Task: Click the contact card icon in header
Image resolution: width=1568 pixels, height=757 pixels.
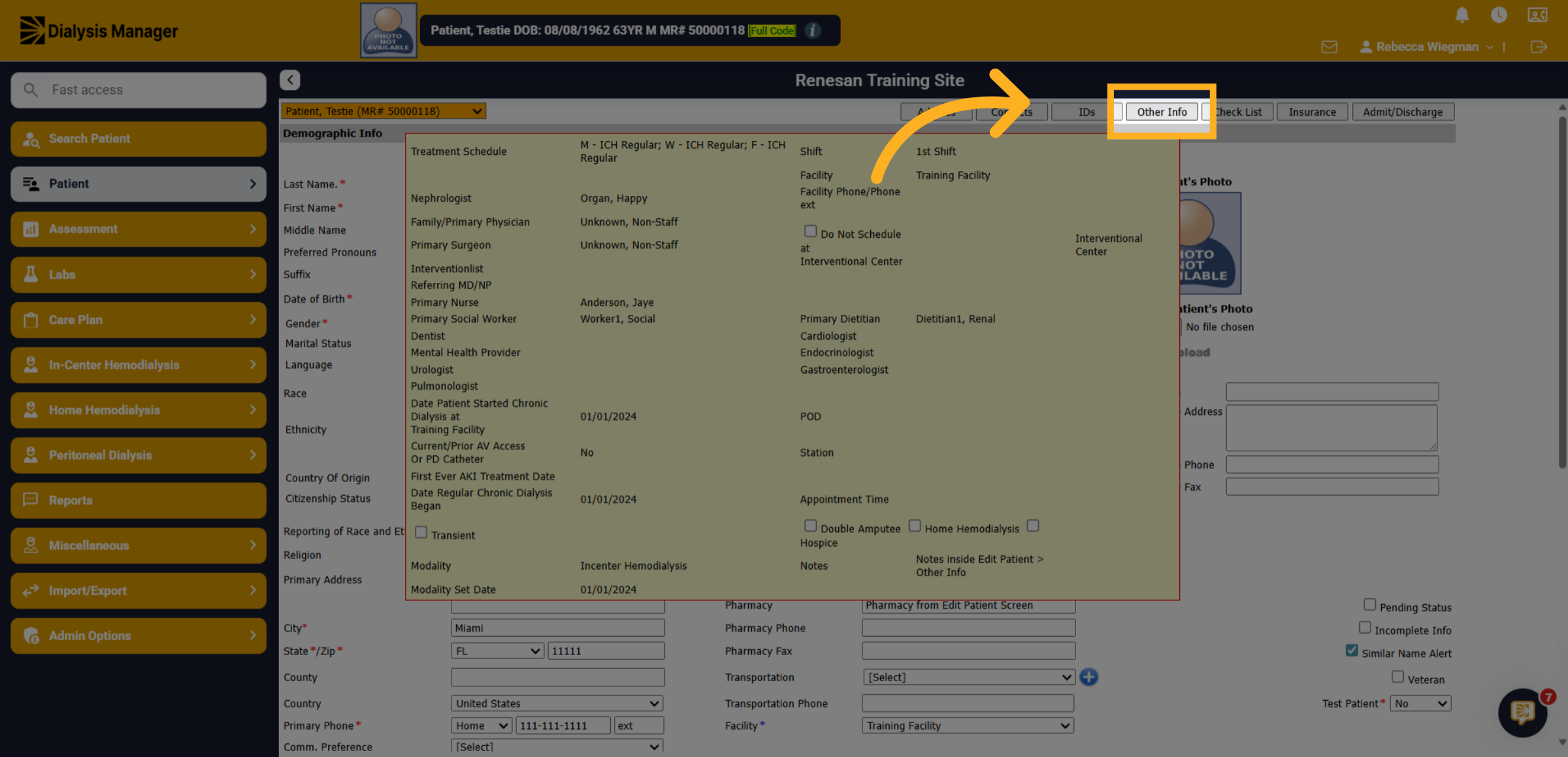Action: click(1537, 14)
